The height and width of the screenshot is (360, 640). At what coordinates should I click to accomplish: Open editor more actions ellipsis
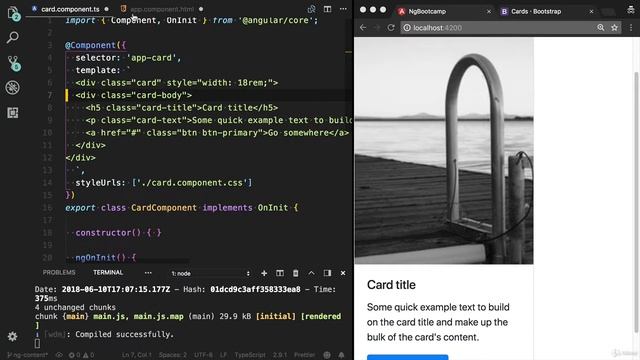(343, 9)
